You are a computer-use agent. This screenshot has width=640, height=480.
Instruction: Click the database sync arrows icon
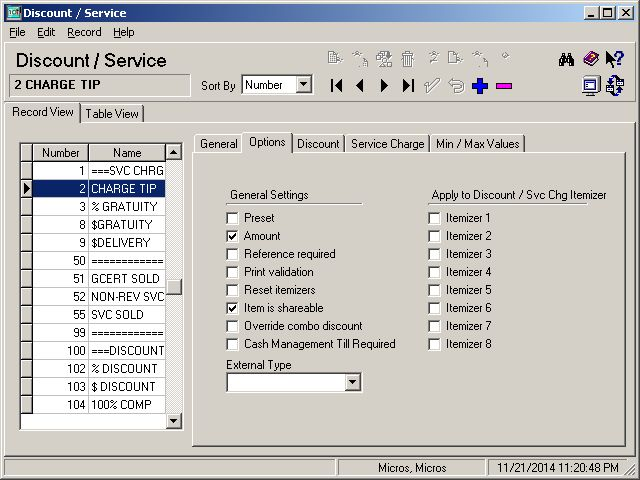coord(615,85)
